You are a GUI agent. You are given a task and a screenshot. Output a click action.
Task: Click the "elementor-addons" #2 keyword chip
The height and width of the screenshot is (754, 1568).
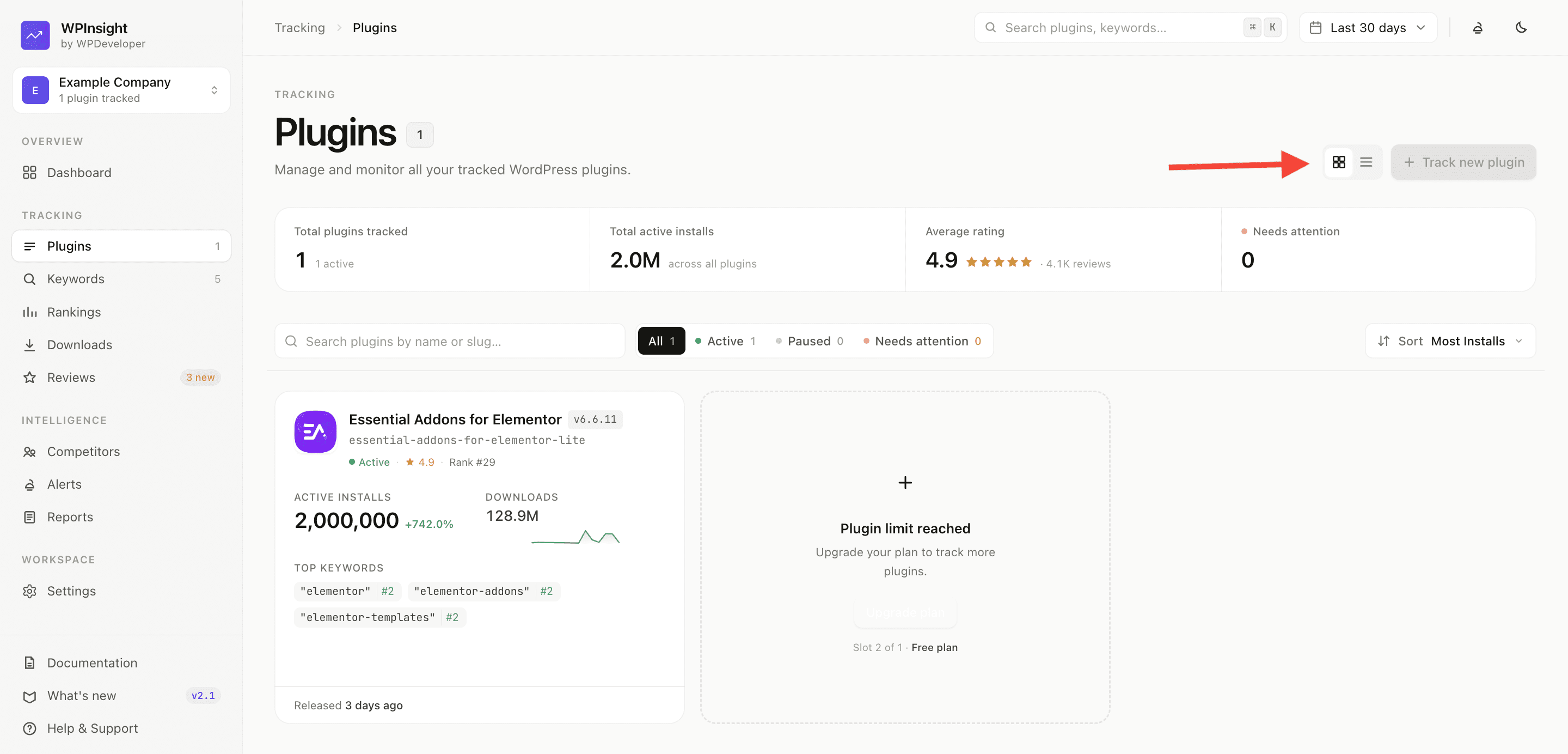coord(483,591)
